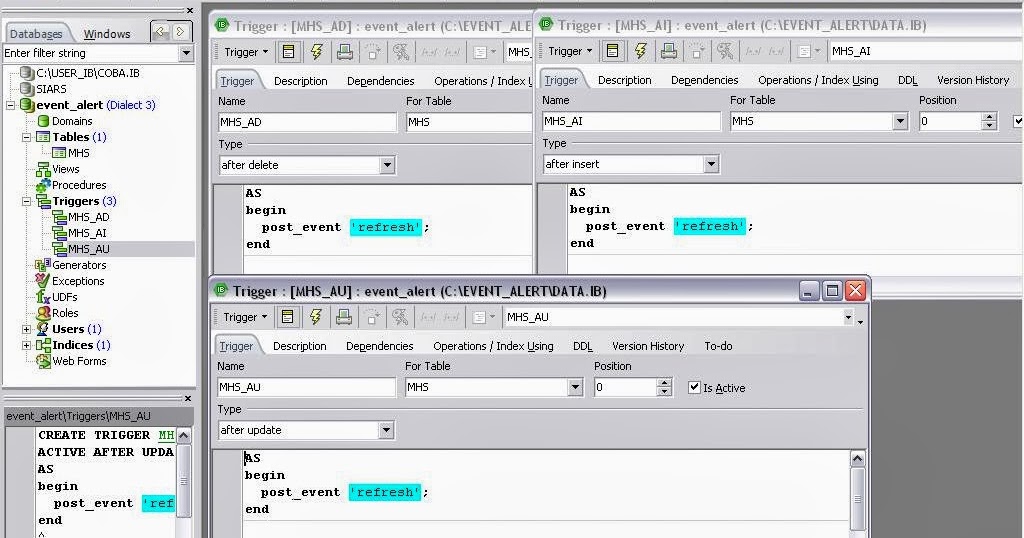Close the Database Explorer panel

[189, 10]
